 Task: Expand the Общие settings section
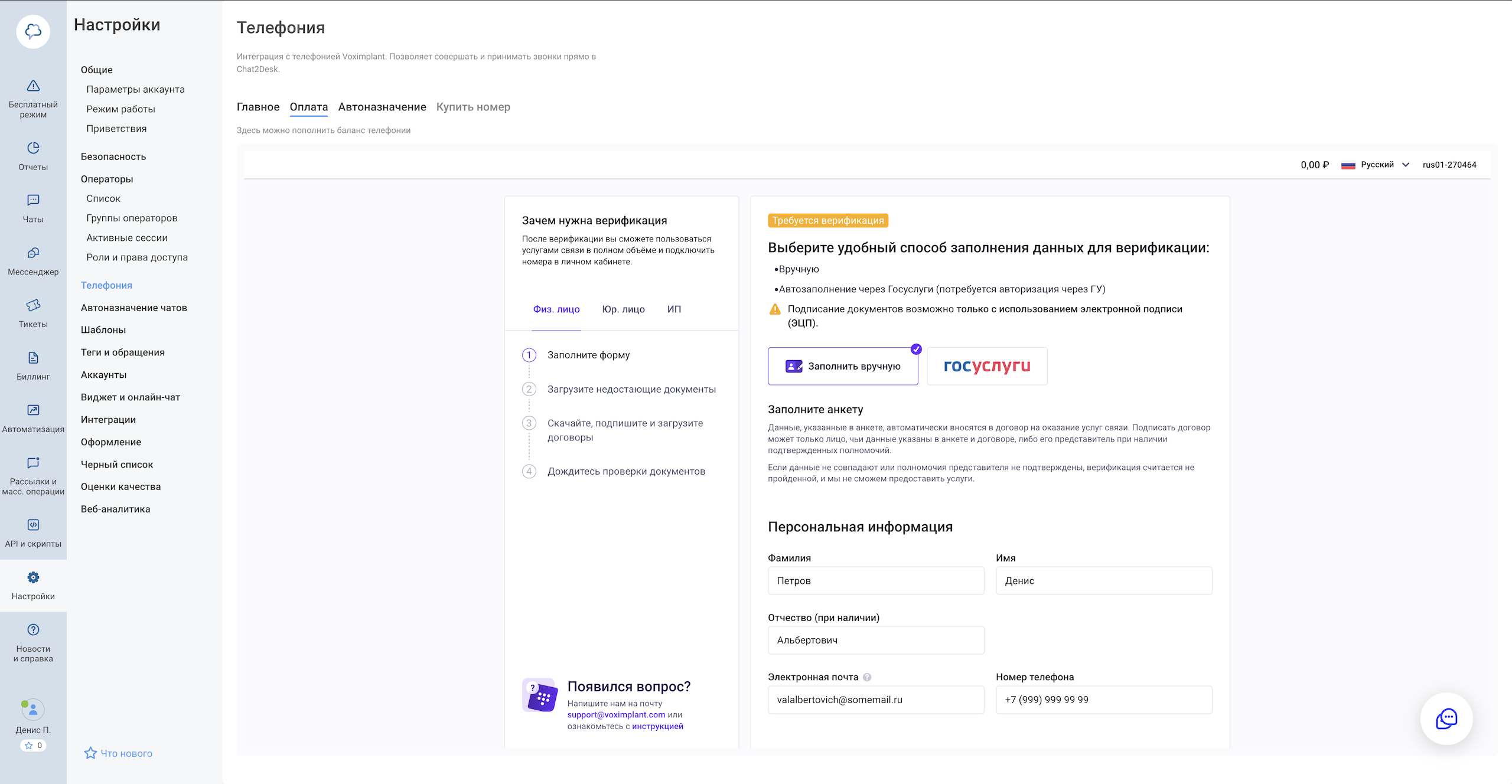pyautogui.click(x=97, y=70)
